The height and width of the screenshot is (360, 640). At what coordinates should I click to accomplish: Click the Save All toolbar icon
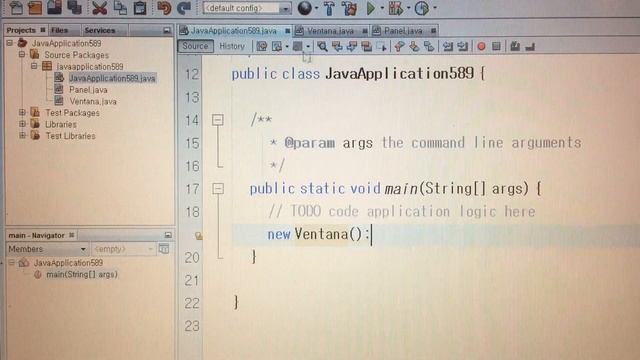(74, 7)
